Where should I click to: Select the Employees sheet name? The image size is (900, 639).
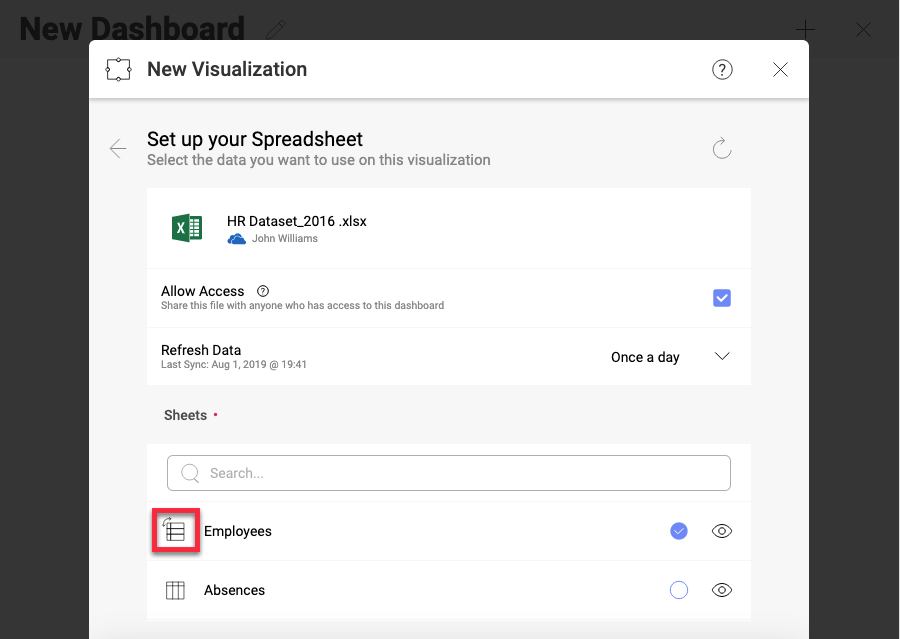(x=238, y=531)
